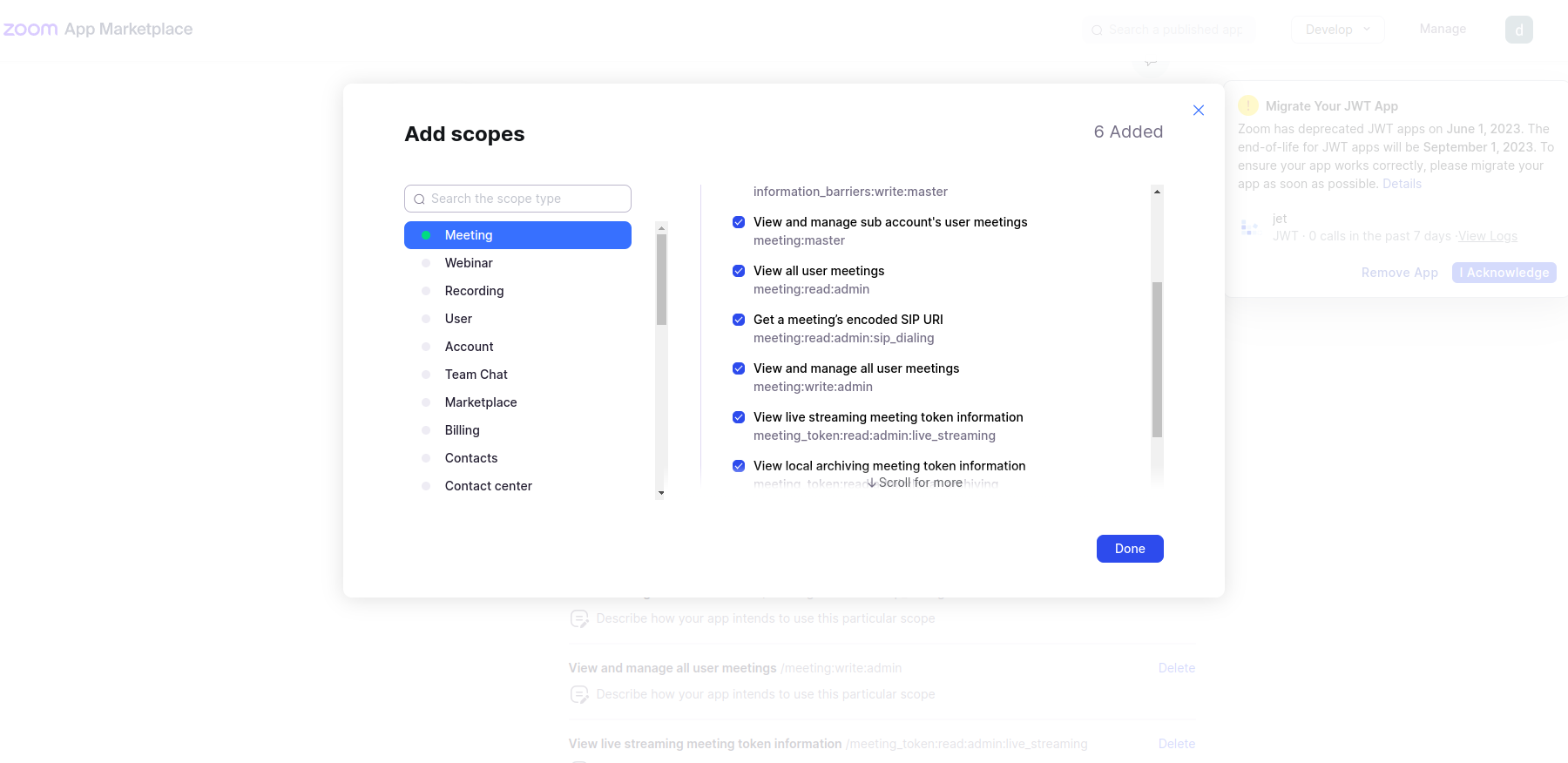Viewport: 1568px width, 763px height.
Task: Uncheck View live streaming meeting token information
Action: point(739,417)
